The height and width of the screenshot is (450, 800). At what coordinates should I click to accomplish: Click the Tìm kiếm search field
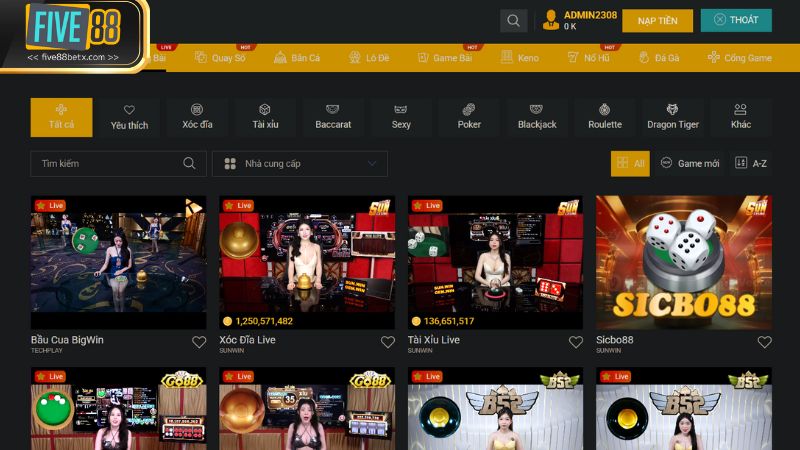(118, 163)
